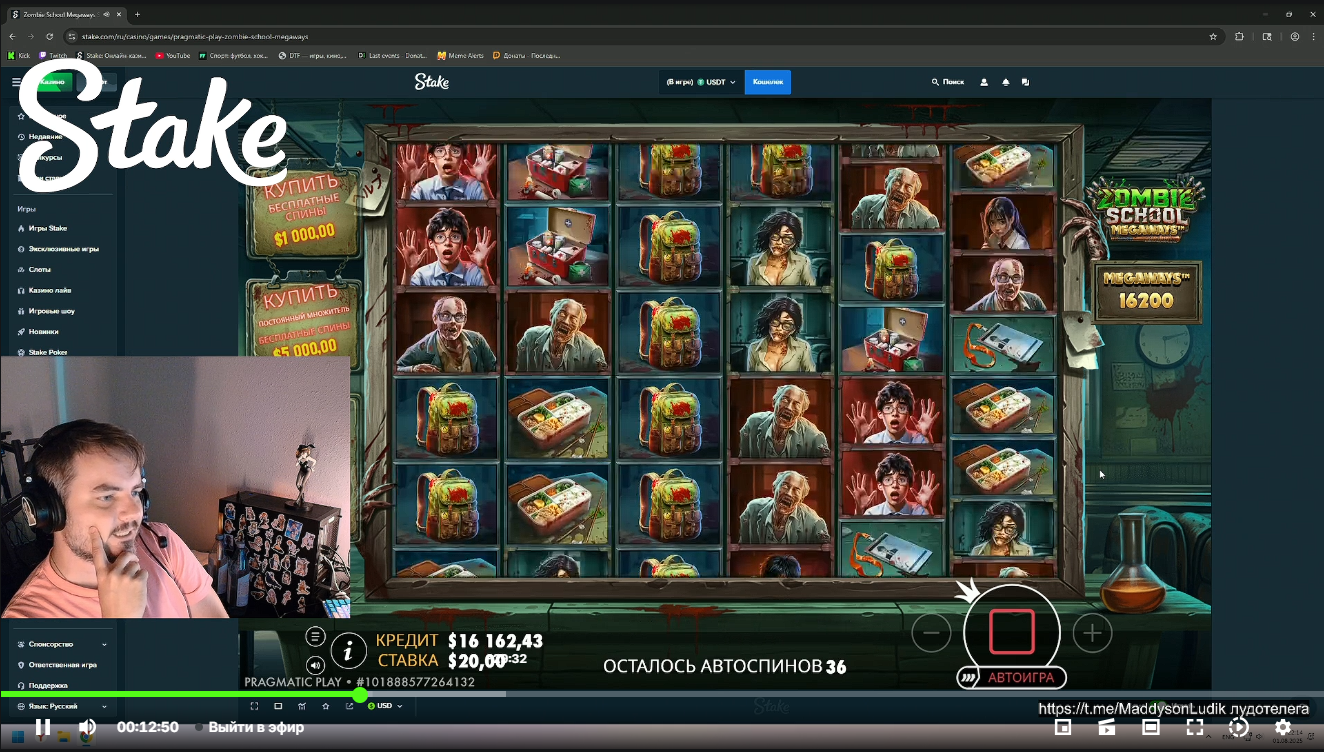The height and width of the screenshot is (752, 1324).
Task: Open the Windows Start button
Action: tap(17, 738)
